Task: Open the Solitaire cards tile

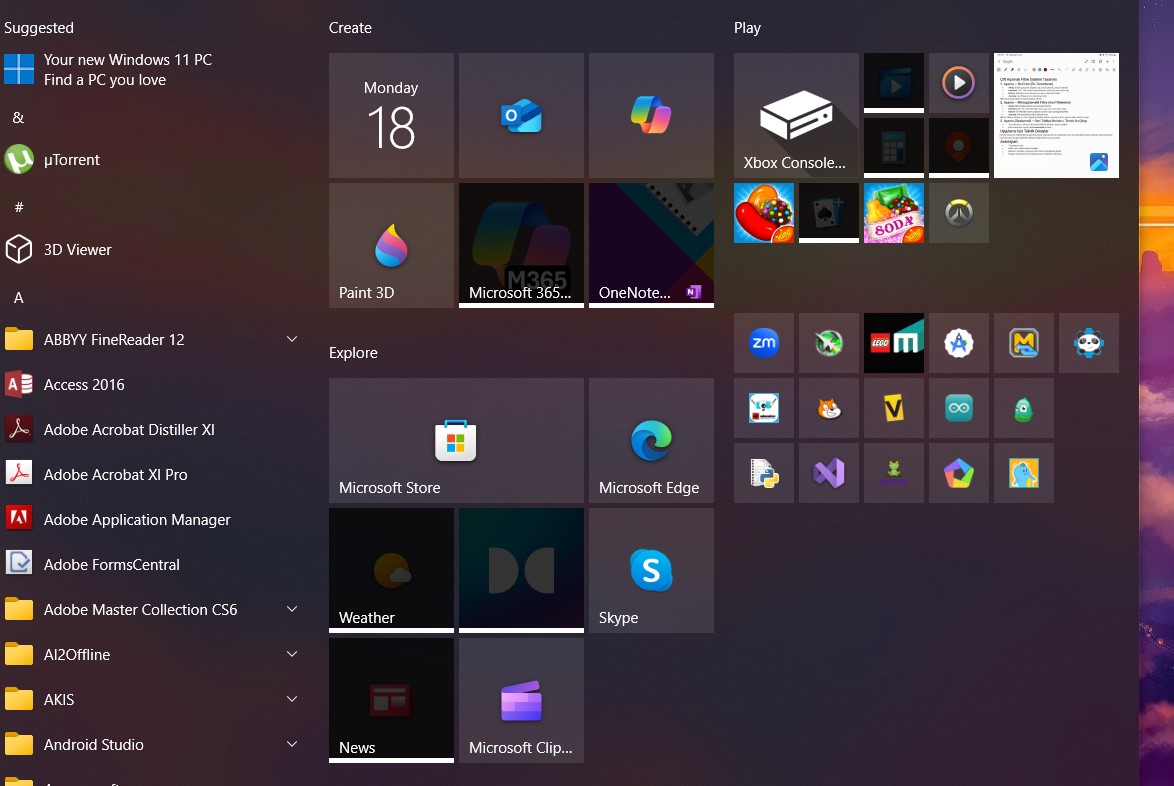Action: [829, 213]
